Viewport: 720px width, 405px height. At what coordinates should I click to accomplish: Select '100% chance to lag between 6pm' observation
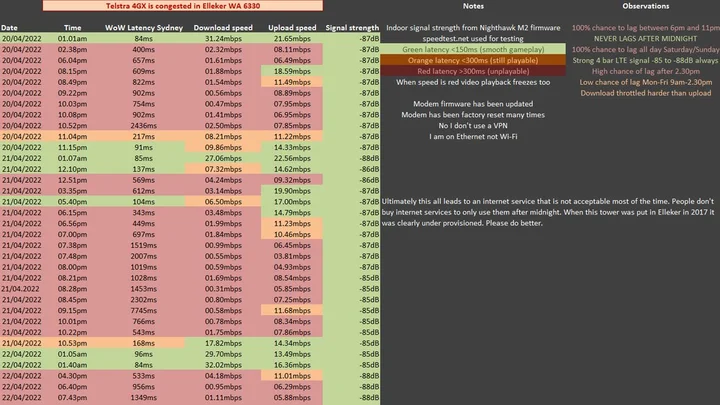click(645, 28)
